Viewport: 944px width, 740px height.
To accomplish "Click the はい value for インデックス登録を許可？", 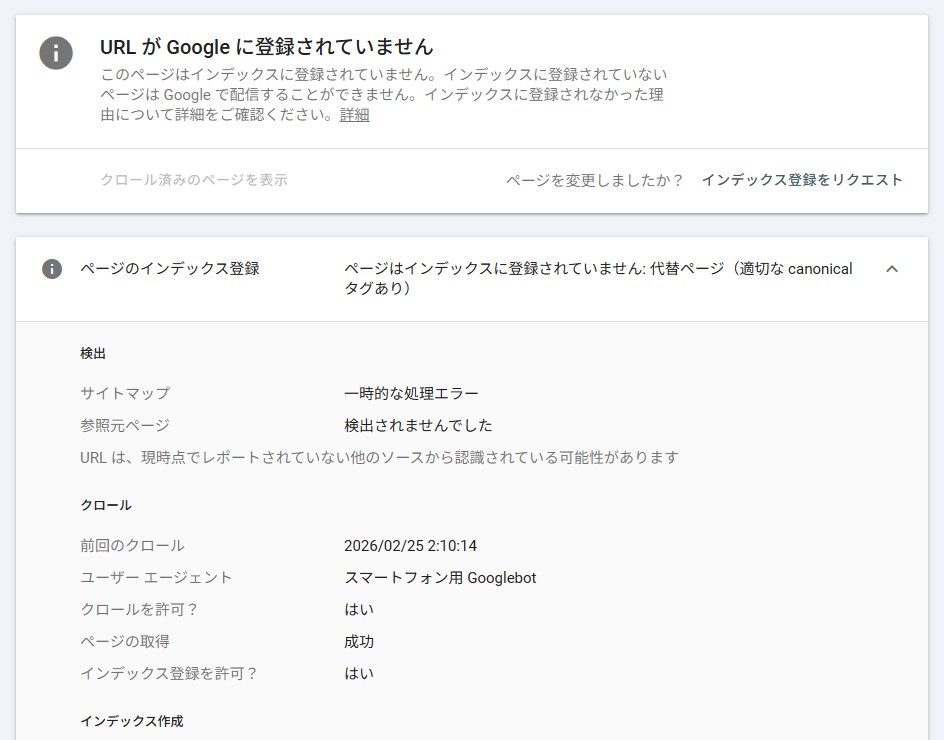I will (359, 673).
